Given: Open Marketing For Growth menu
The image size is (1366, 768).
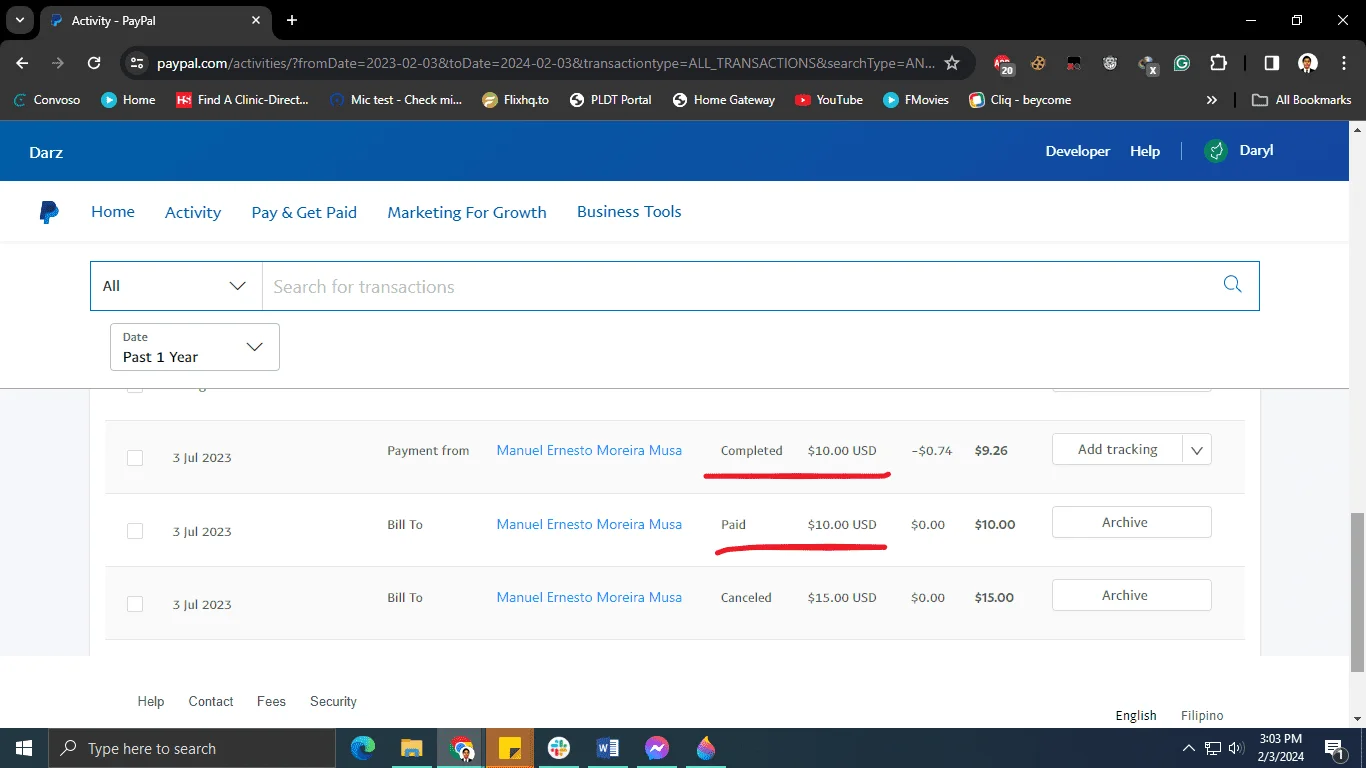Looking at the screenshot, I should 467,212.
